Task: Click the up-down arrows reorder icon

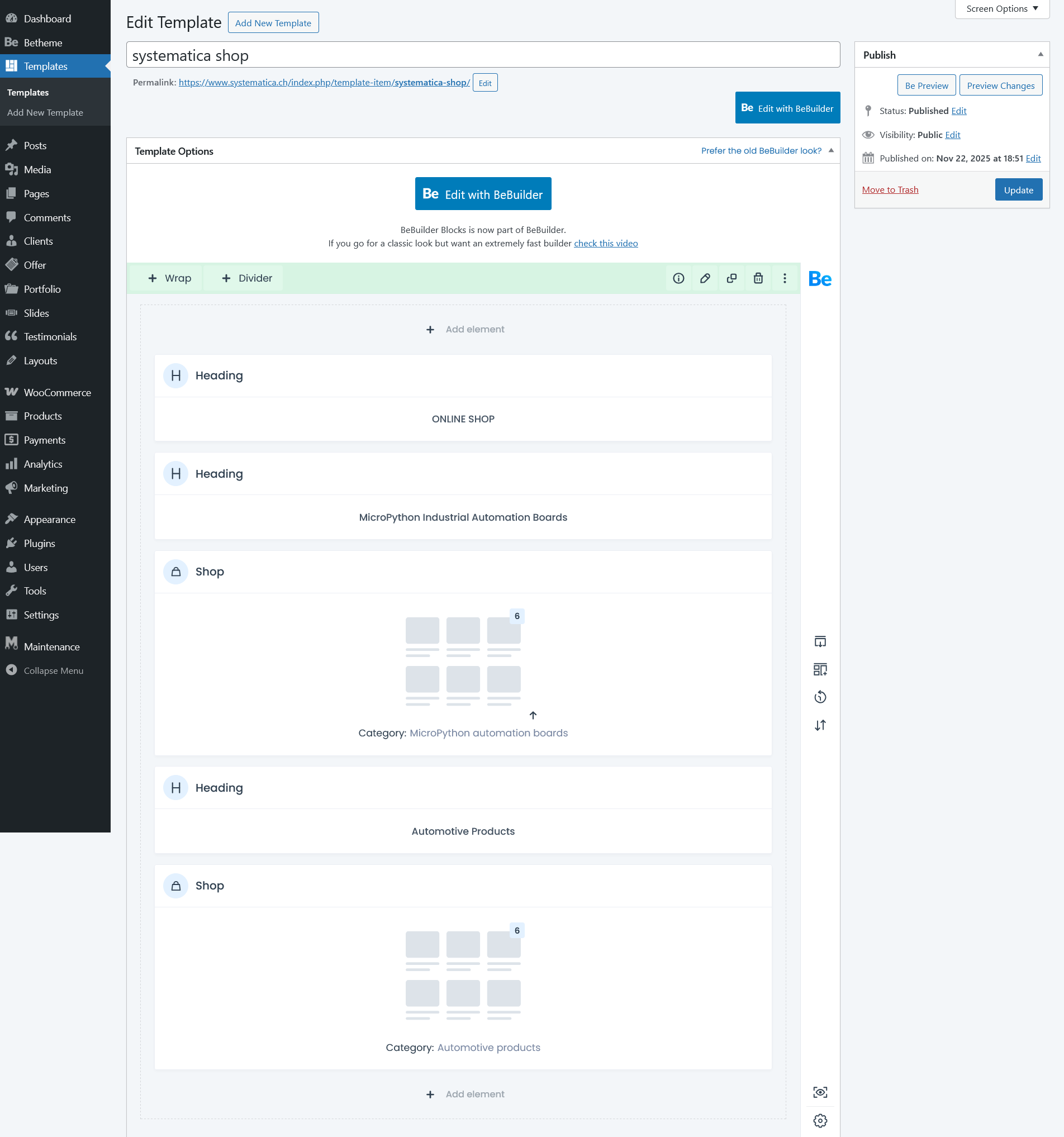Action: 820,725
